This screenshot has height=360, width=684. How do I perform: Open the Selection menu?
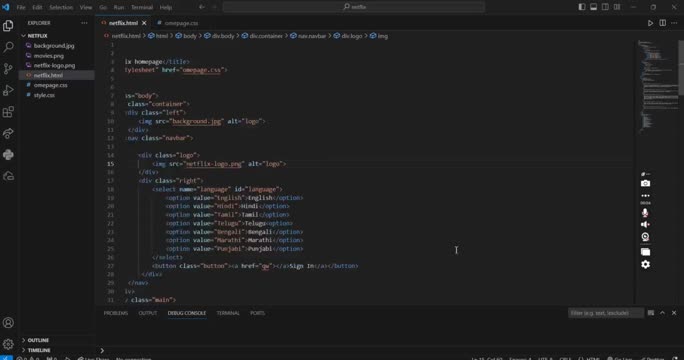click(61, 7)
